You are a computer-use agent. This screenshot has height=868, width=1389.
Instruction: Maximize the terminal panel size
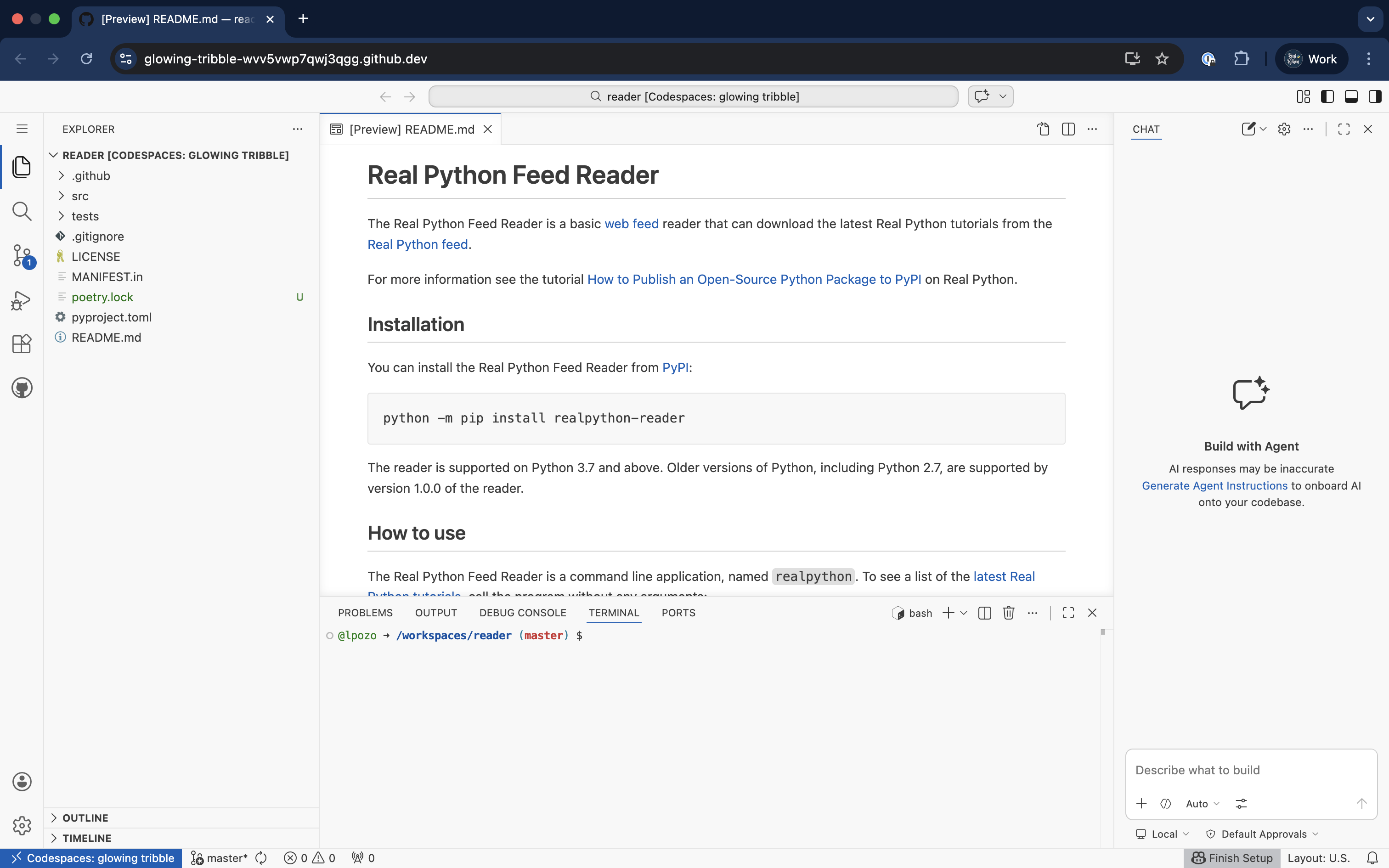click(1068, 613)
